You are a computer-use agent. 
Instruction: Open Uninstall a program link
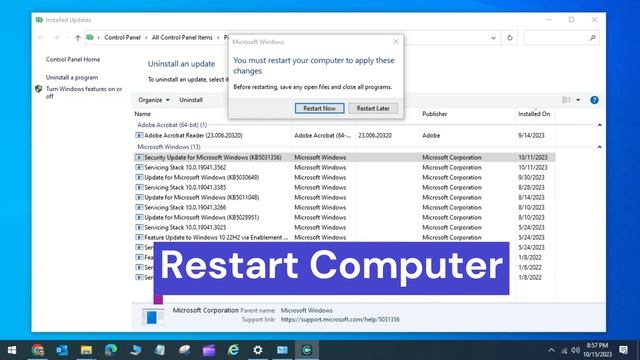72,77
